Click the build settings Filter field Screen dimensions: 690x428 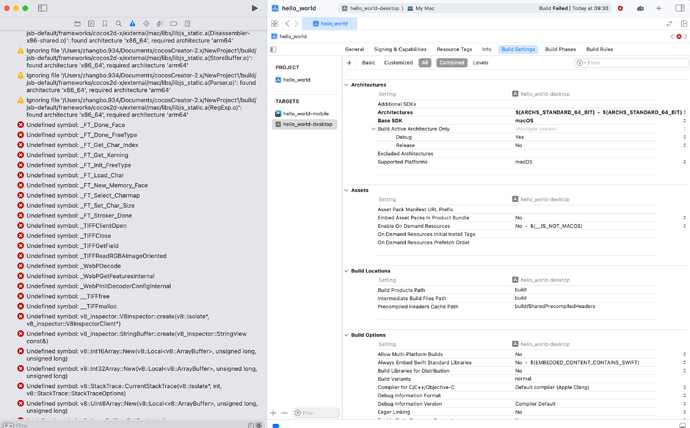631,63
